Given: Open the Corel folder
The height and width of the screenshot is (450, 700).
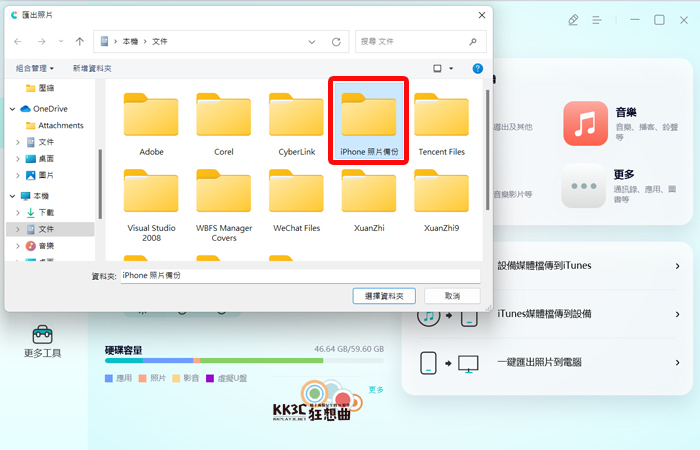Looking at the screenshot, I should (224, 124).
